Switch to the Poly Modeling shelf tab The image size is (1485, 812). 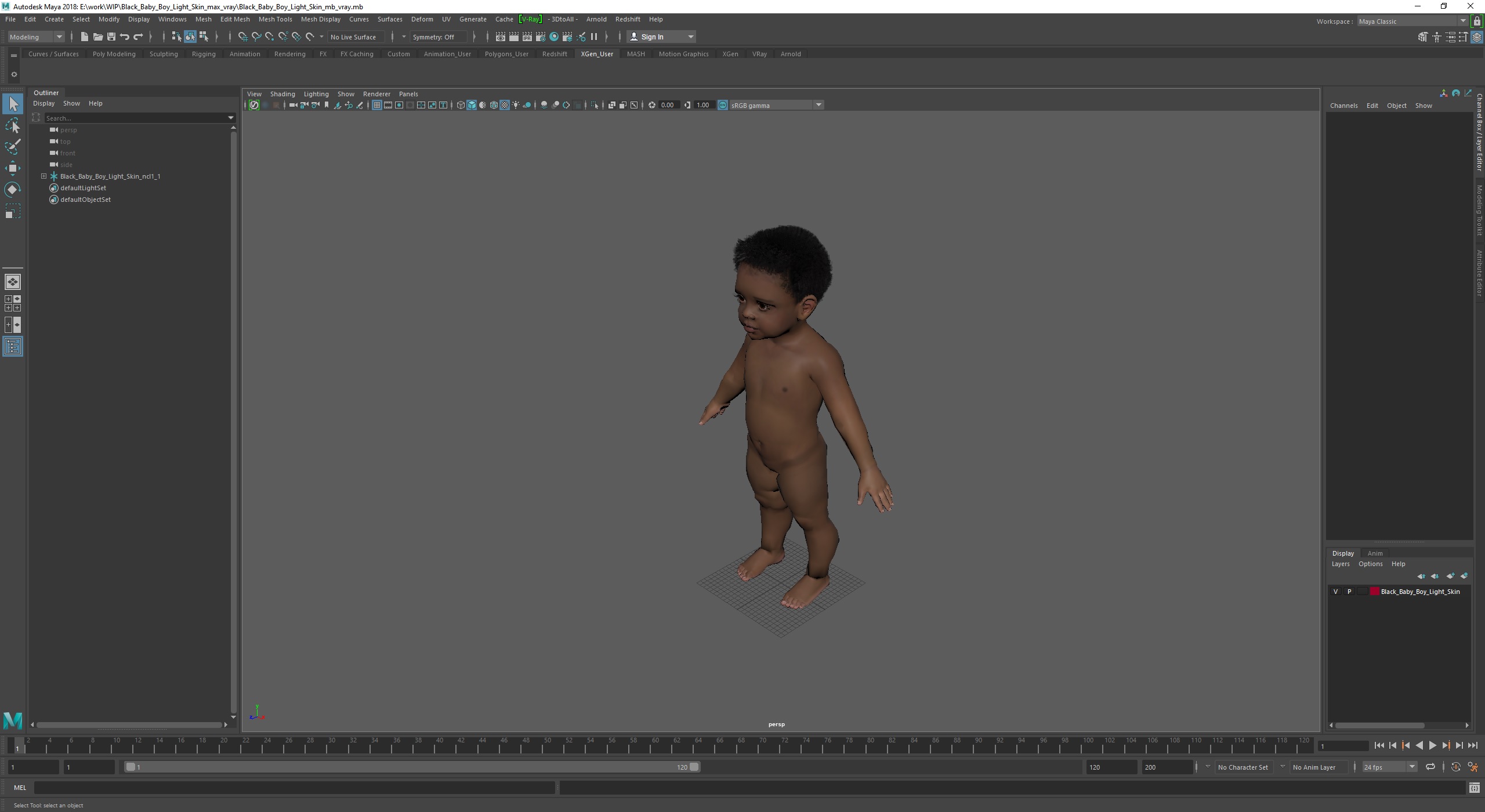click(x=114, y=54)
